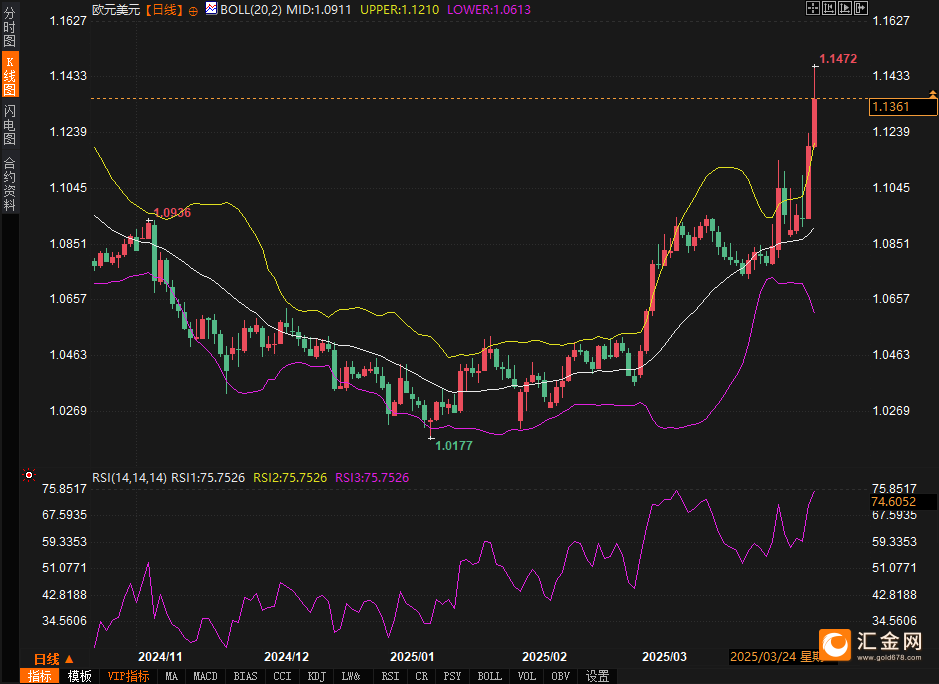The width and height of the screenshot is (939, 684).
Task: Click the 1.0851 label on the left axis
Action: (x=68, y=244)
